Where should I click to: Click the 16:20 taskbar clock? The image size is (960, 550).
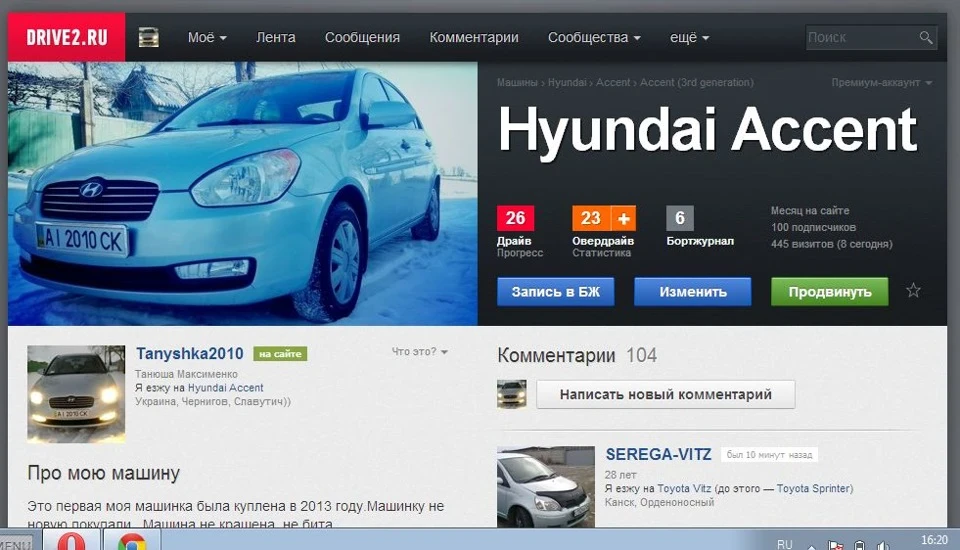[x=934, y=540]
